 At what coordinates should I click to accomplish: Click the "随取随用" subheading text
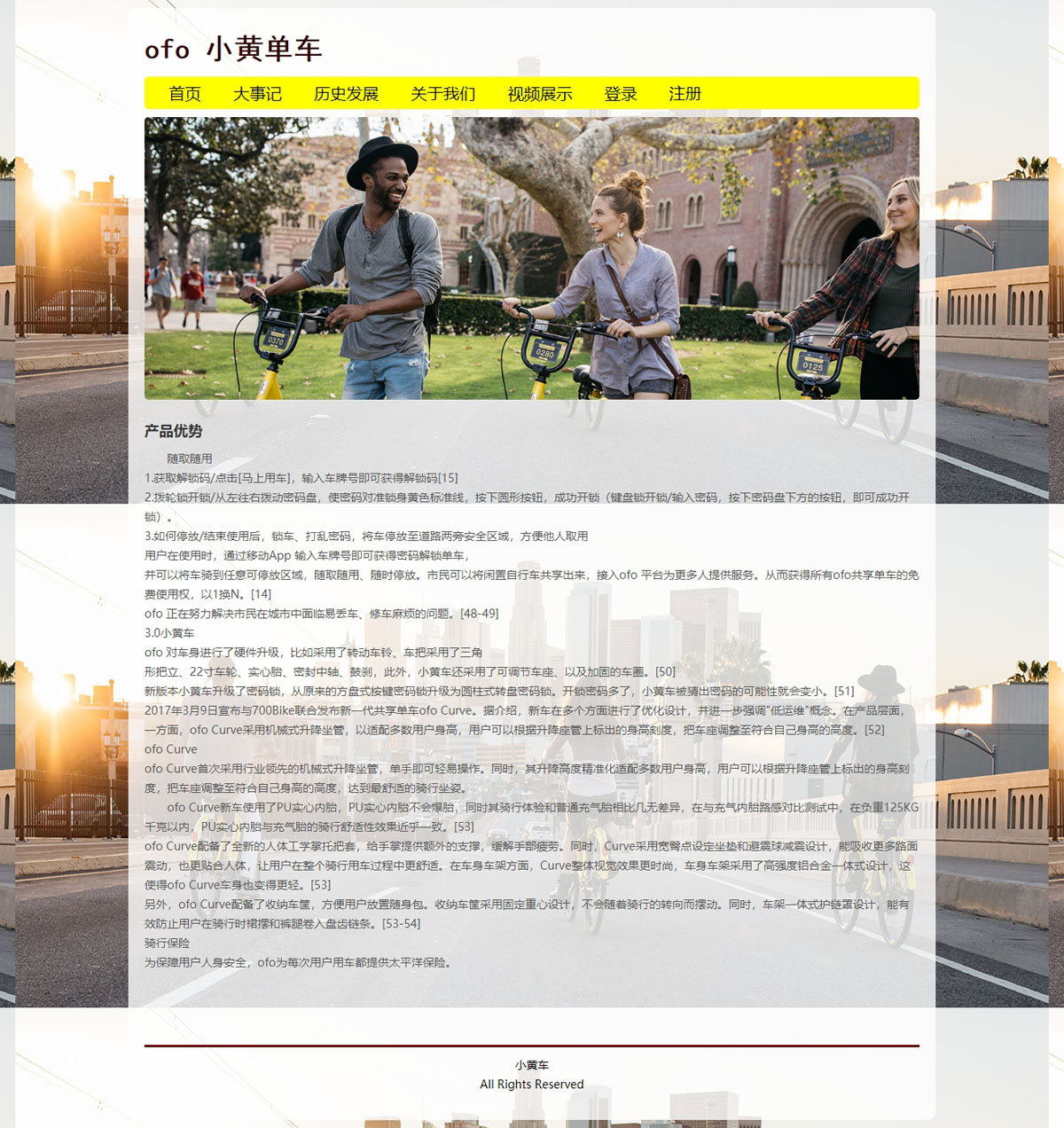[x=190, y=458]
